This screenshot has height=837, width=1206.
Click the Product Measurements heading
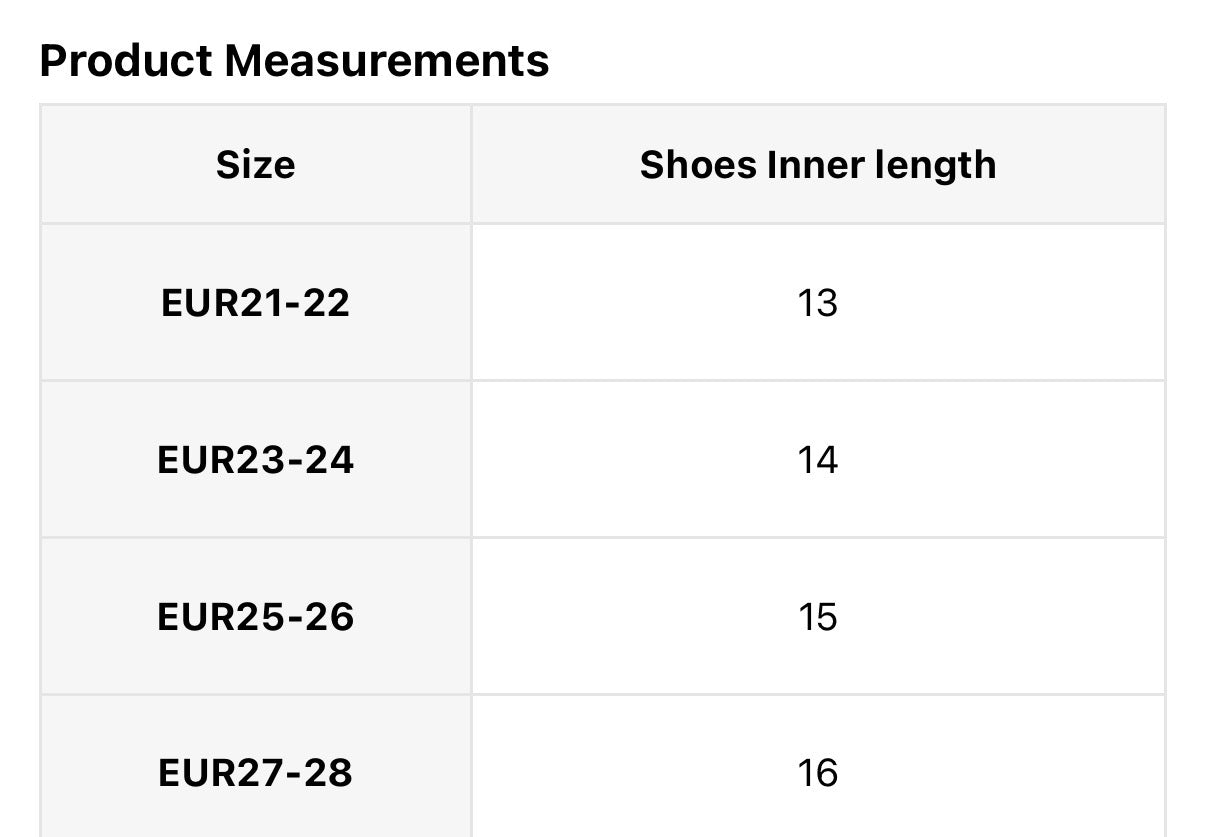(x=294, y=61)
